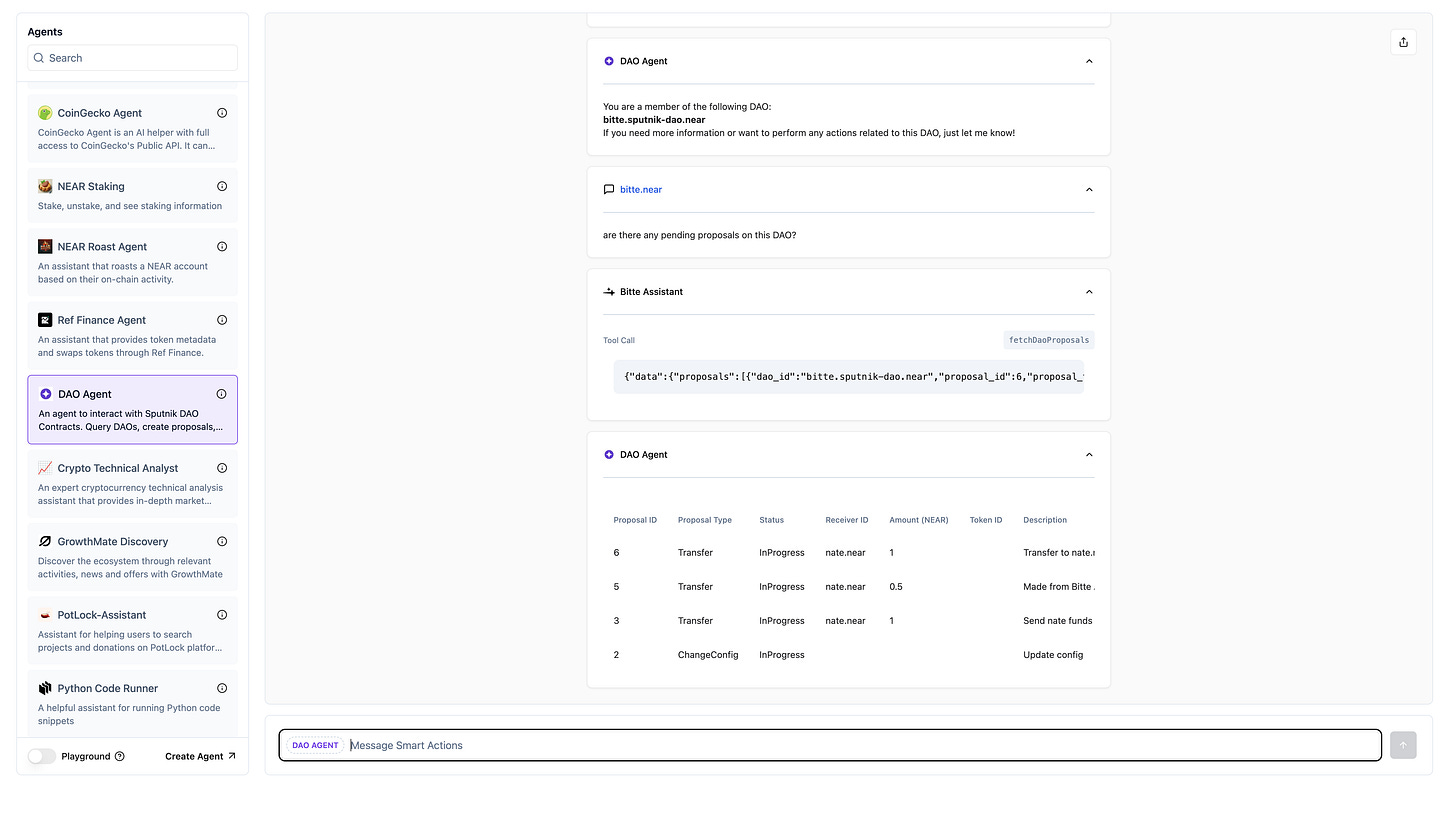Collapse the first DAO Agent message
This screenshot has height=814, width=1456.
point(1089,61)
